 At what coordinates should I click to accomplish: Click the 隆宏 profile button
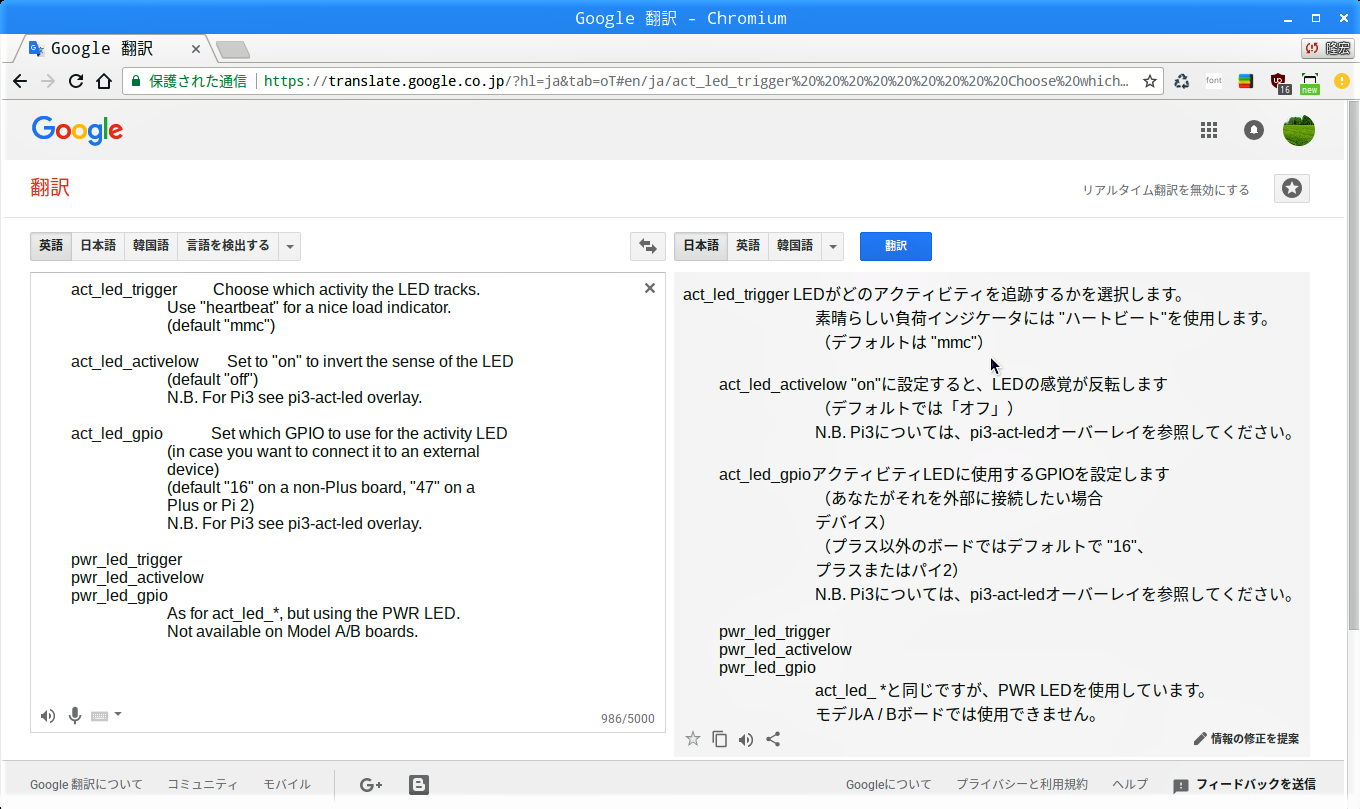pyautogui.click(x=1327, y=48)
